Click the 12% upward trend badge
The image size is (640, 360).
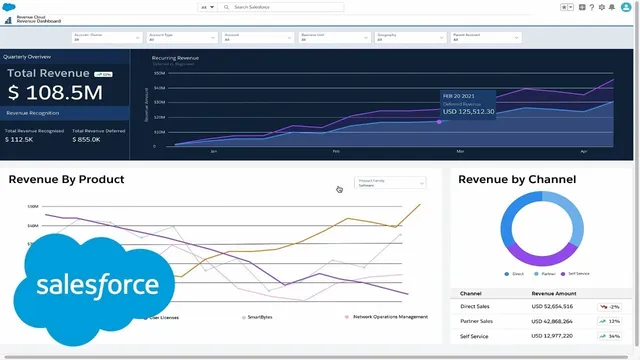609,321
